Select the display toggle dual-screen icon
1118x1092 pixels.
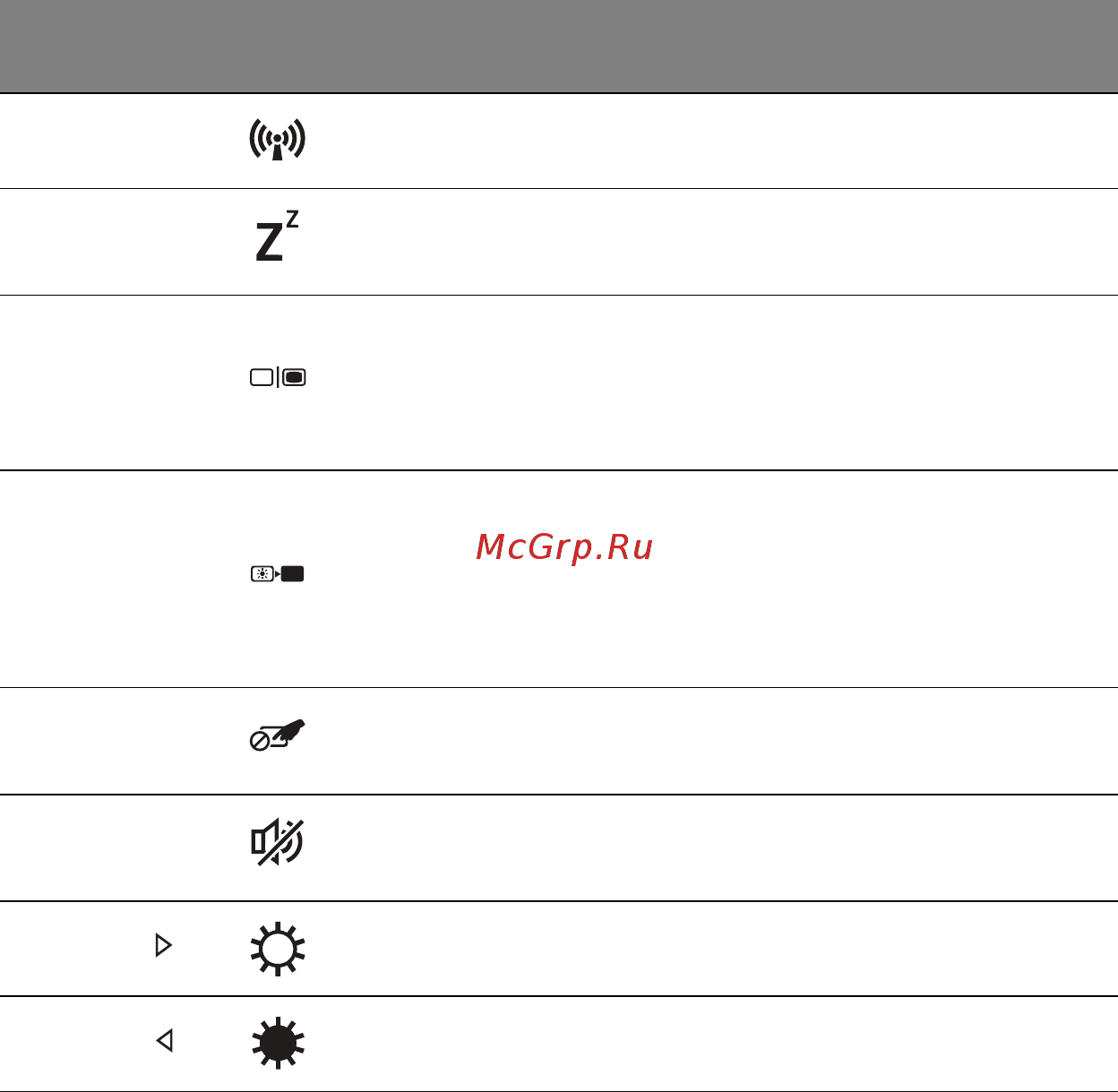tap(278, 378)
